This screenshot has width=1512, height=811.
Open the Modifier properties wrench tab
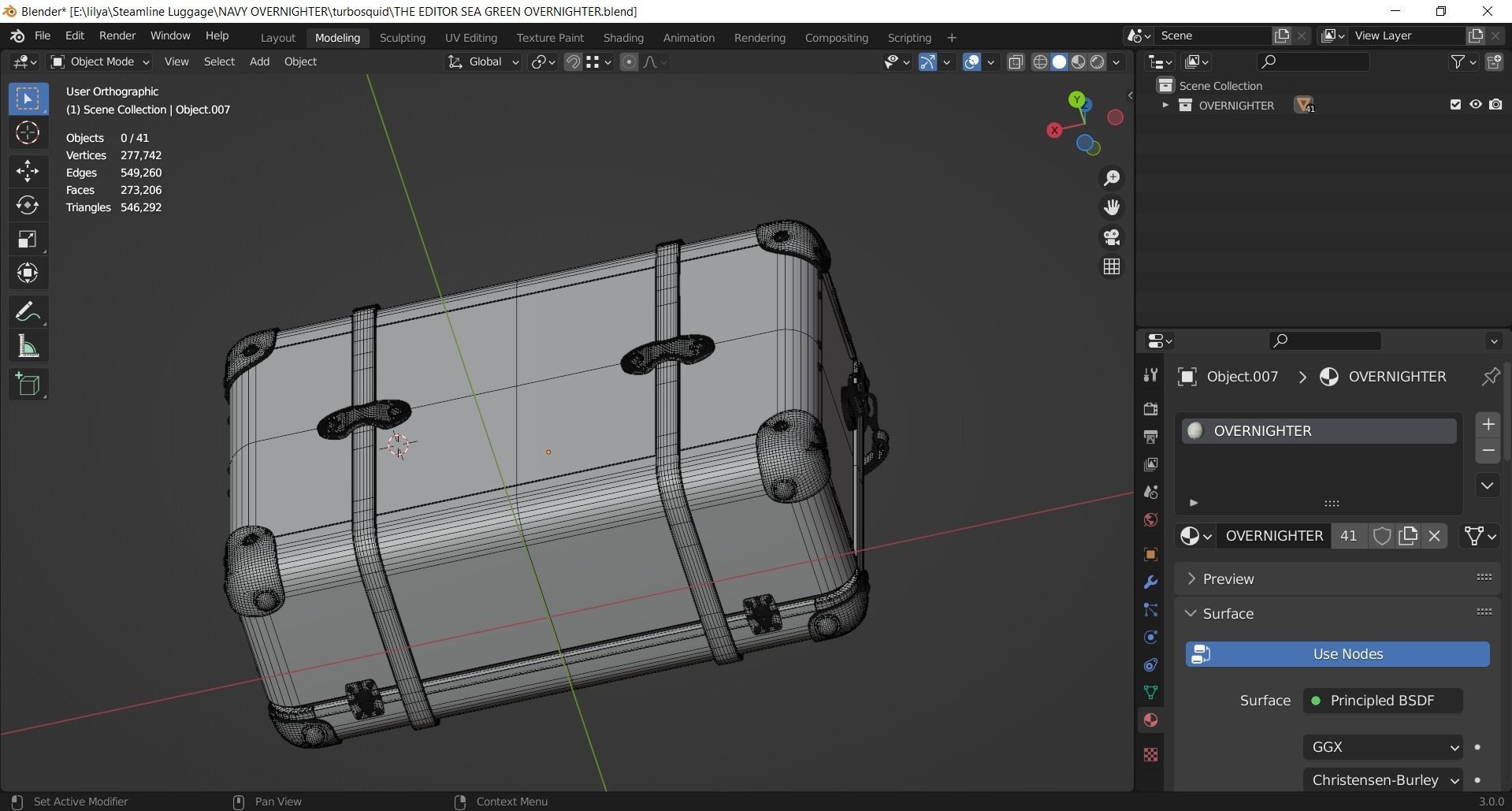point(1150,582)
